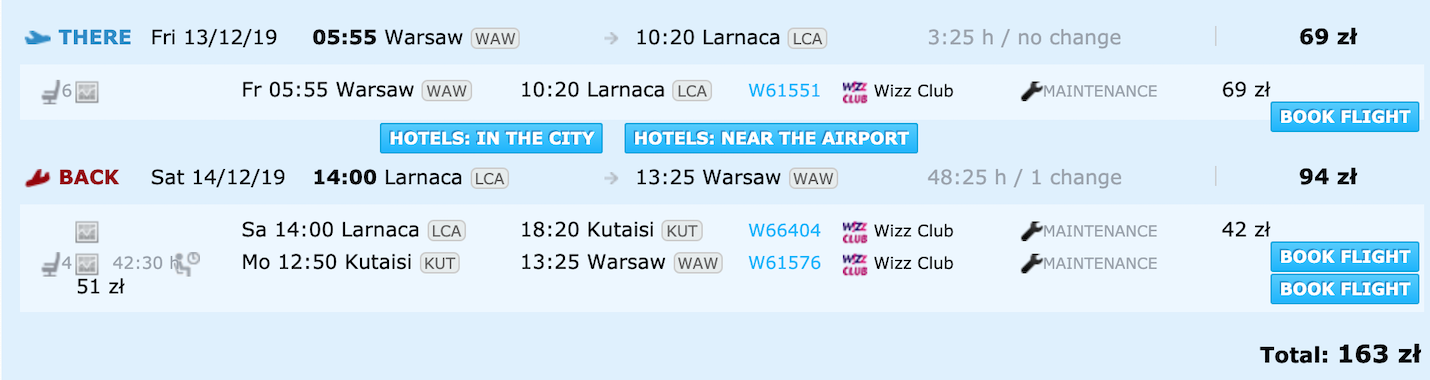Select the WAW airport code tag in THERE header
The width and height of the screenshot is (1430, 380).
pyautogui.click(x=495, y=39)
